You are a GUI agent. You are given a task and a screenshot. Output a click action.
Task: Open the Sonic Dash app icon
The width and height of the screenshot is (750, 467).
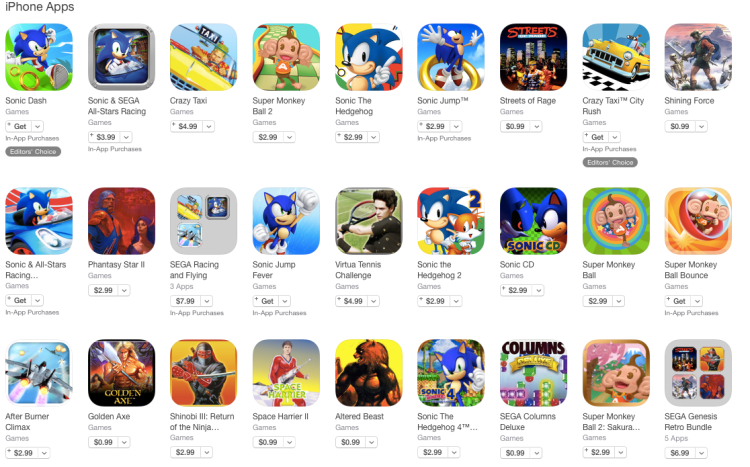coord(39,57)
